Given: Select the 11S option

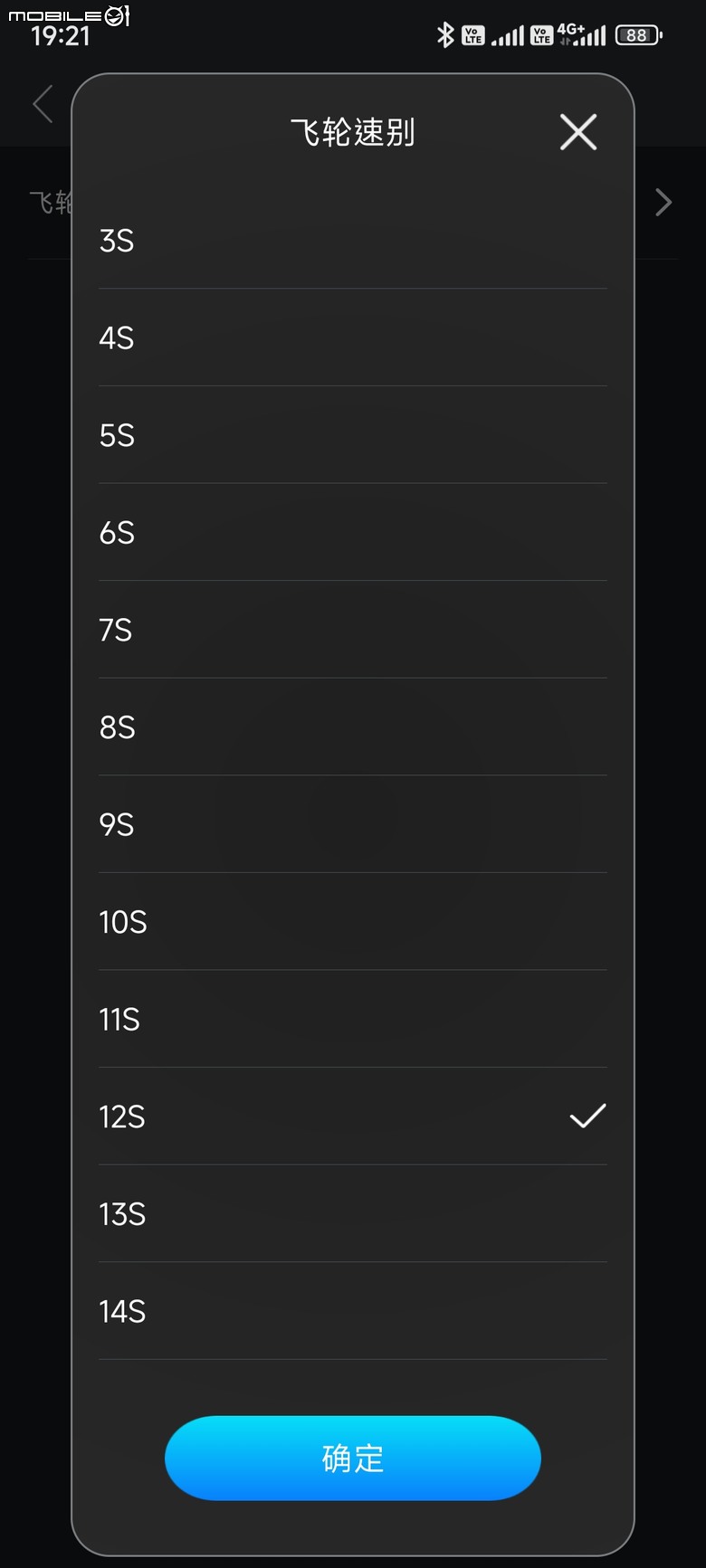Looking at the screenshot, I should click(x=353, y=1020).
